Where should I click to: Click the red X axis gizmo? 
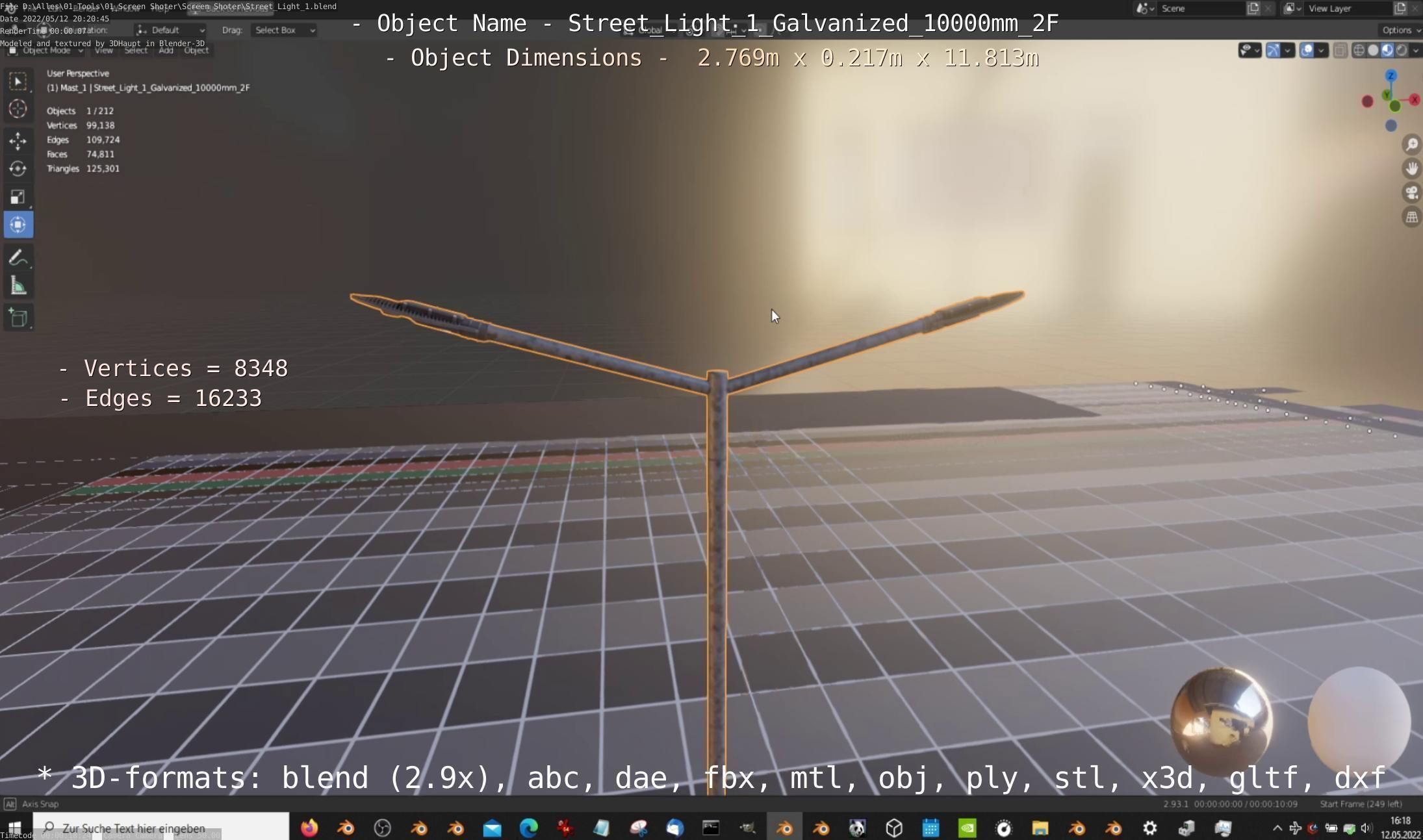[x=1415, y=99]
